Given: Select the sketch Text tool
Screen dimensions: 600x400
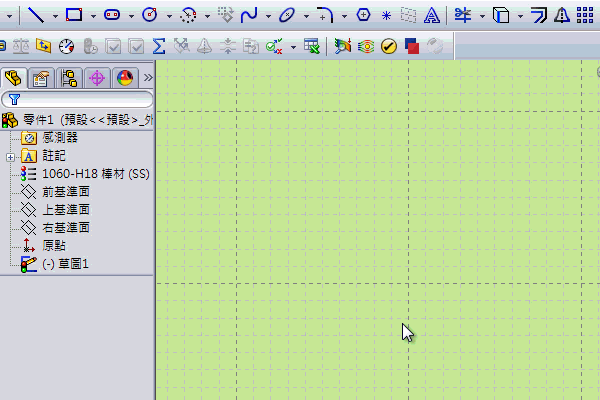Looking at the screenshot, I should click(x=432, y=15).
